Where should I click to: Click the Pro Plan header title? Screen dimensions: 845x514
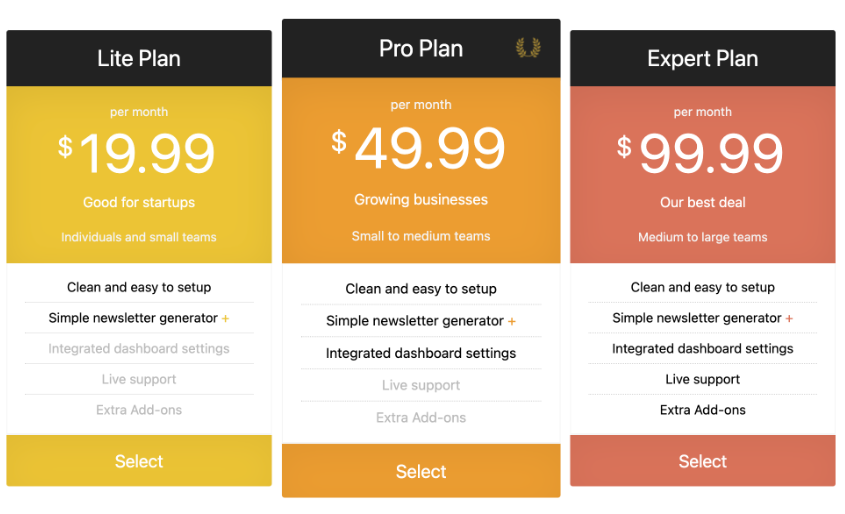[421, 48]
